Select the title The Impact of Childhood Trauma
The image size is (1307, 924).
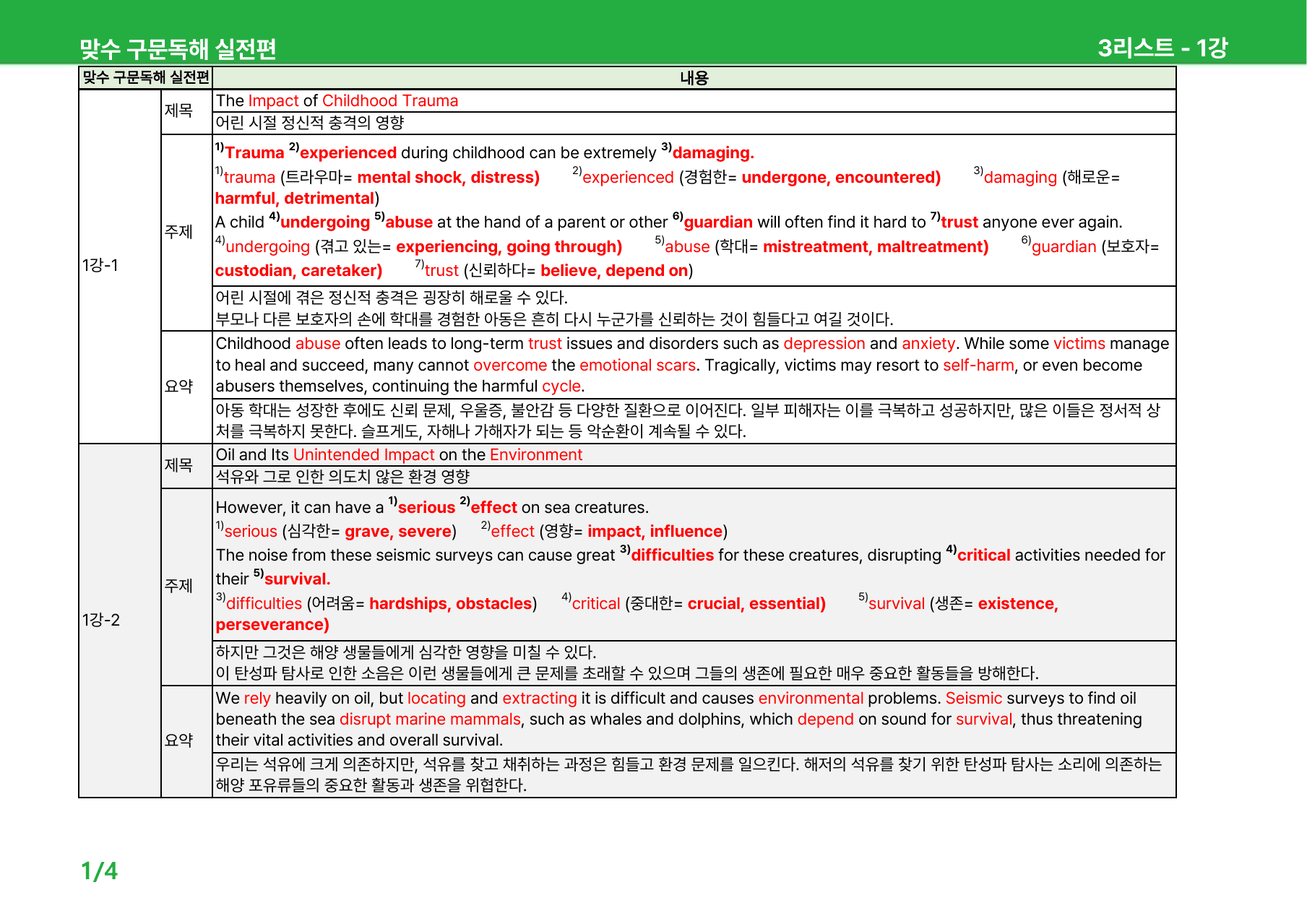(x=337, y=100)
